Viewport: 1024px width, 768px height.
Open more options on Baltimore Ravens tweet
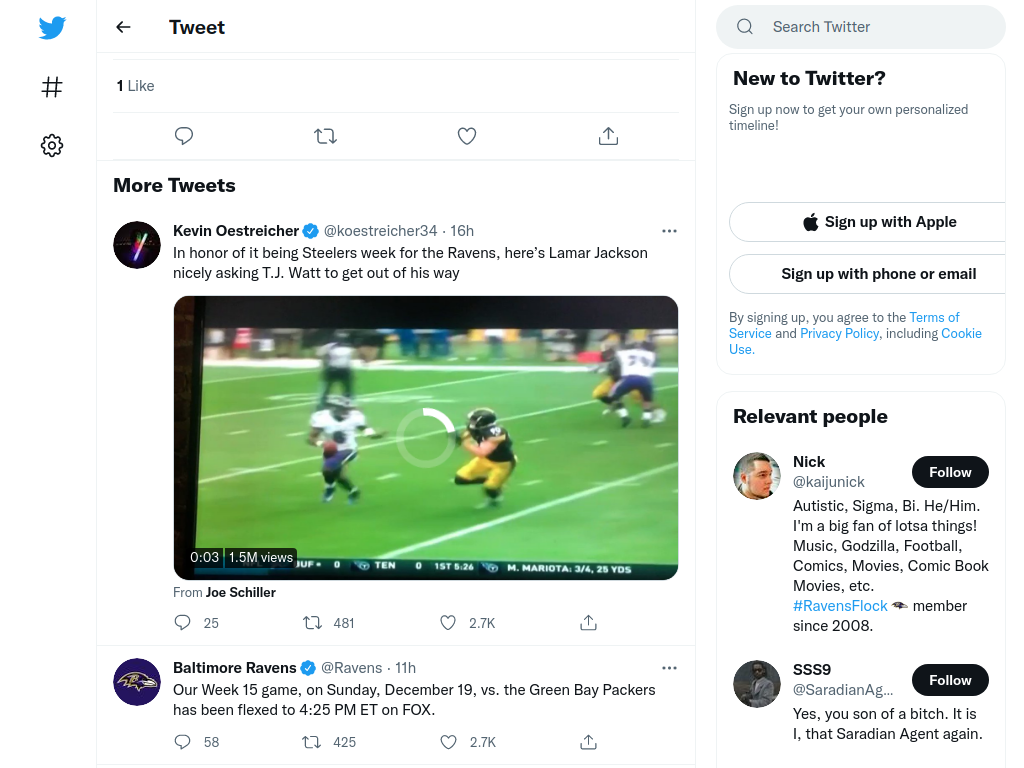coord(669,668)
